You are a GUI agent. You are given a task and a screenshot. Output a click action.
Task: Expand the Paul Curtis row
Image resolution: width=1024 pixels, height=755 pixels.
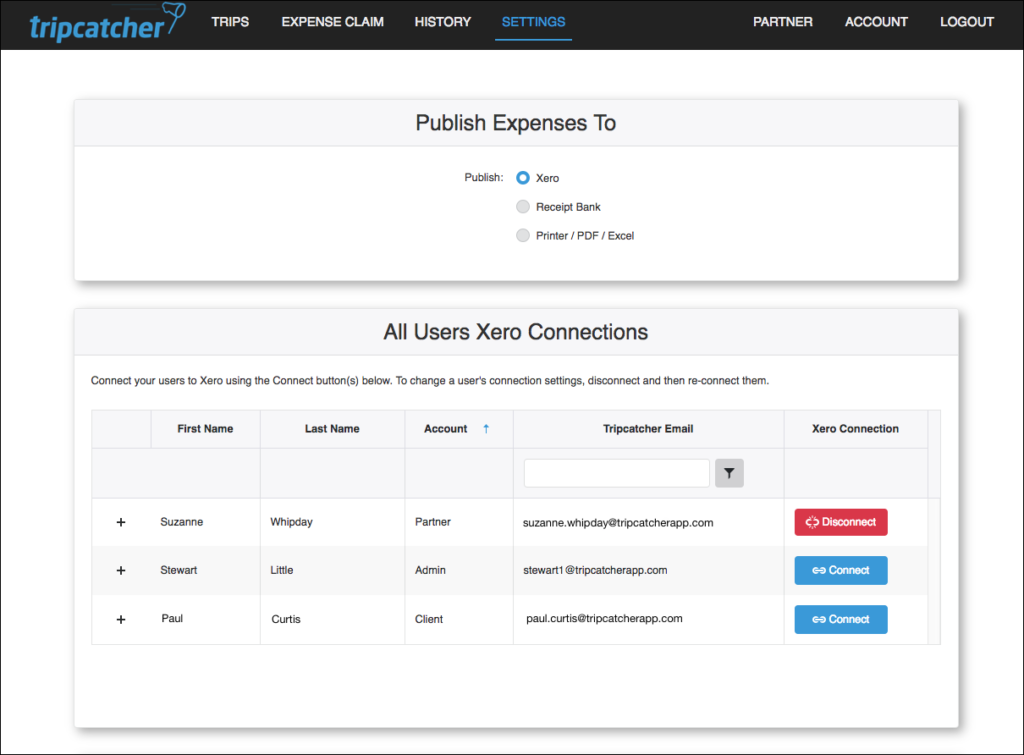point(121,619)
